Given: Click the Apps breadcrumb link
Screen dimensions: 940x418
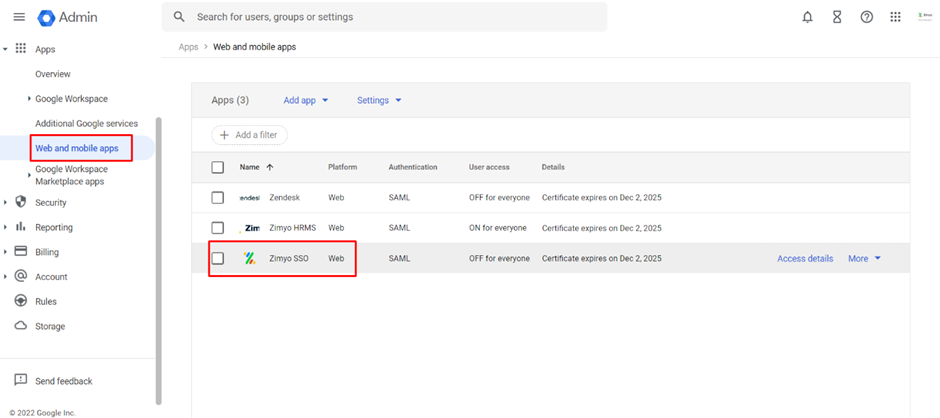Looking at the screenshot, I should point(188,47).
